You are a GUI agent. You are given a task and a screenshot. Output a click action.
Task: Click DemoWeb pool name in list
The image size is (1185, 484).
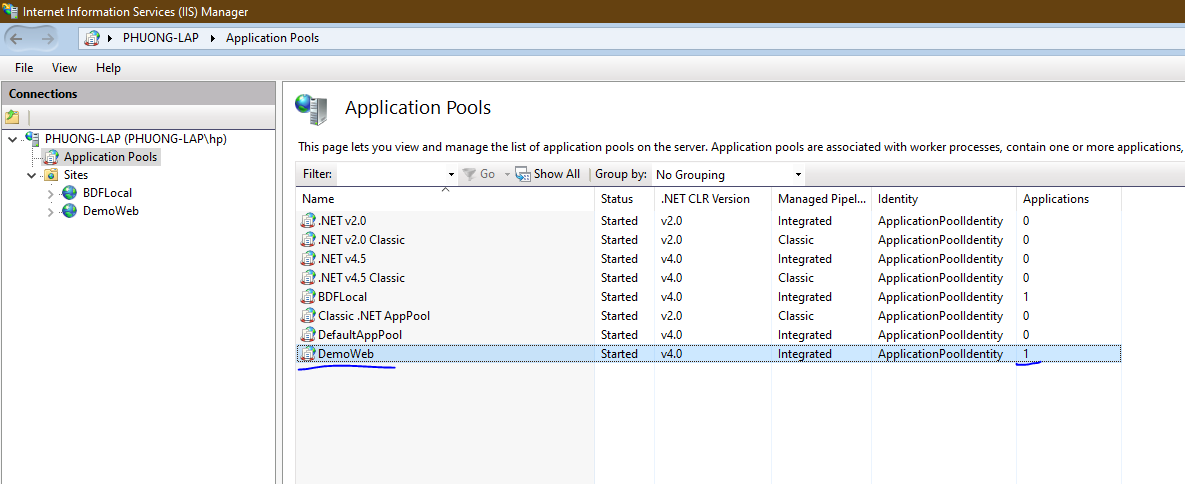[x=345, y=353]
